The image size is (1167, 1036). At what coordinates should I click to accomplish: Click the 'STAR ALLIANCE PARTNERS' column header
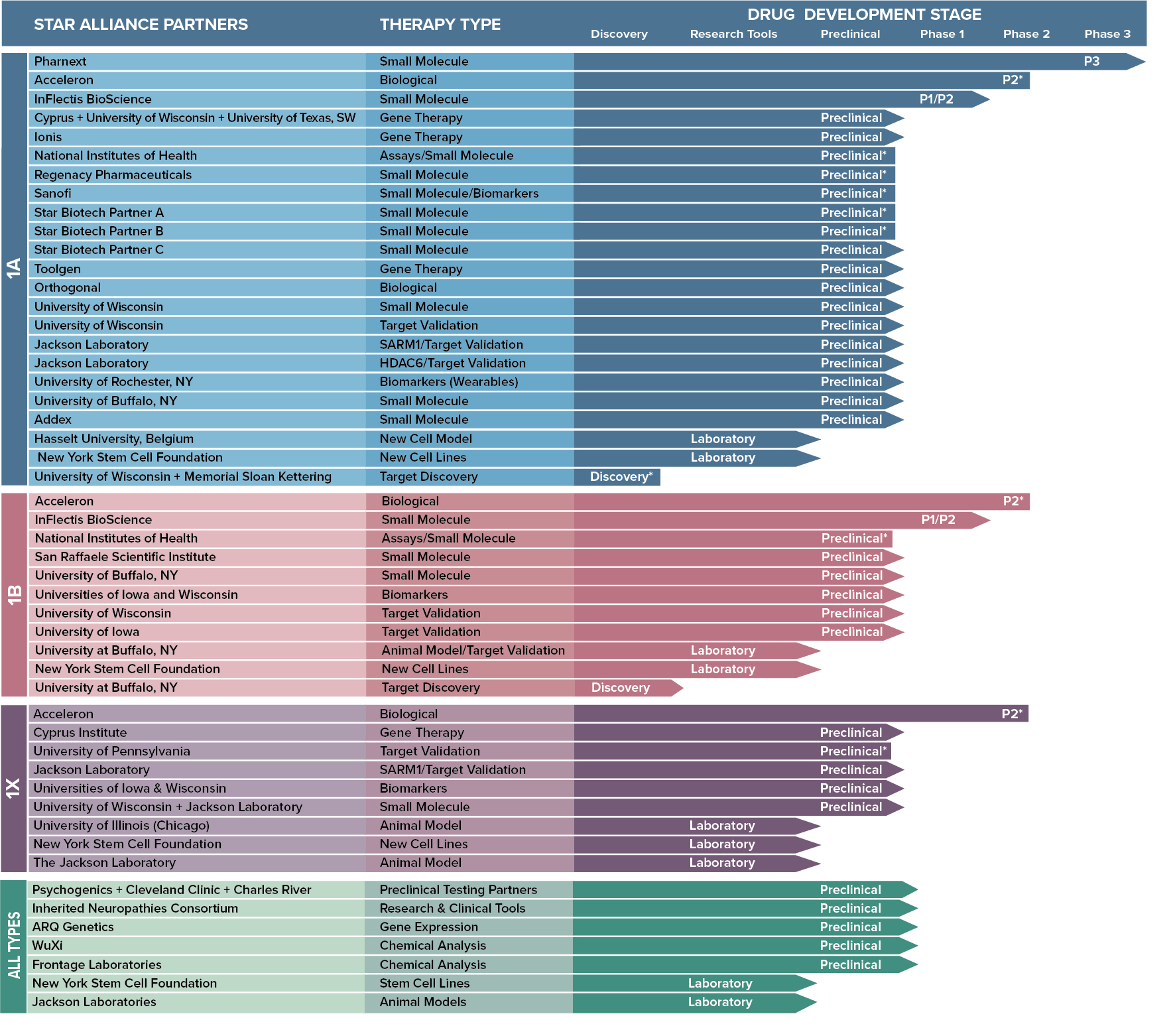point(141,25)
